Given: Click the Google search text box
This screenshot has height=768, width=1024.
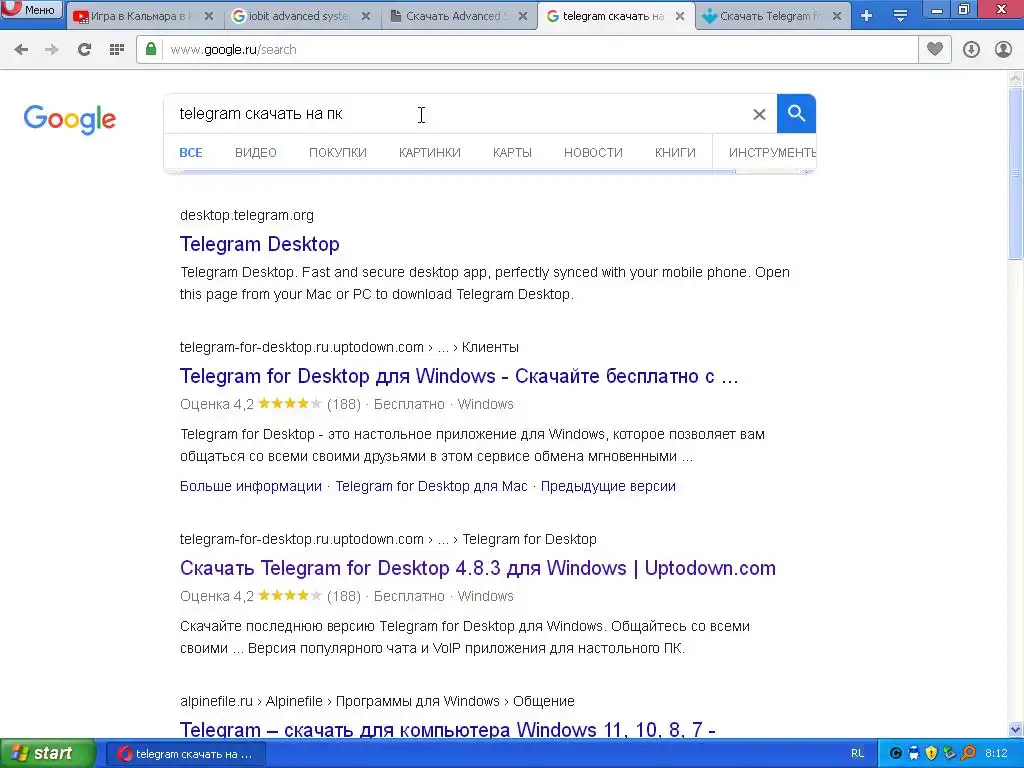Looking at the screenshot, I should click(x=457, y=114).
